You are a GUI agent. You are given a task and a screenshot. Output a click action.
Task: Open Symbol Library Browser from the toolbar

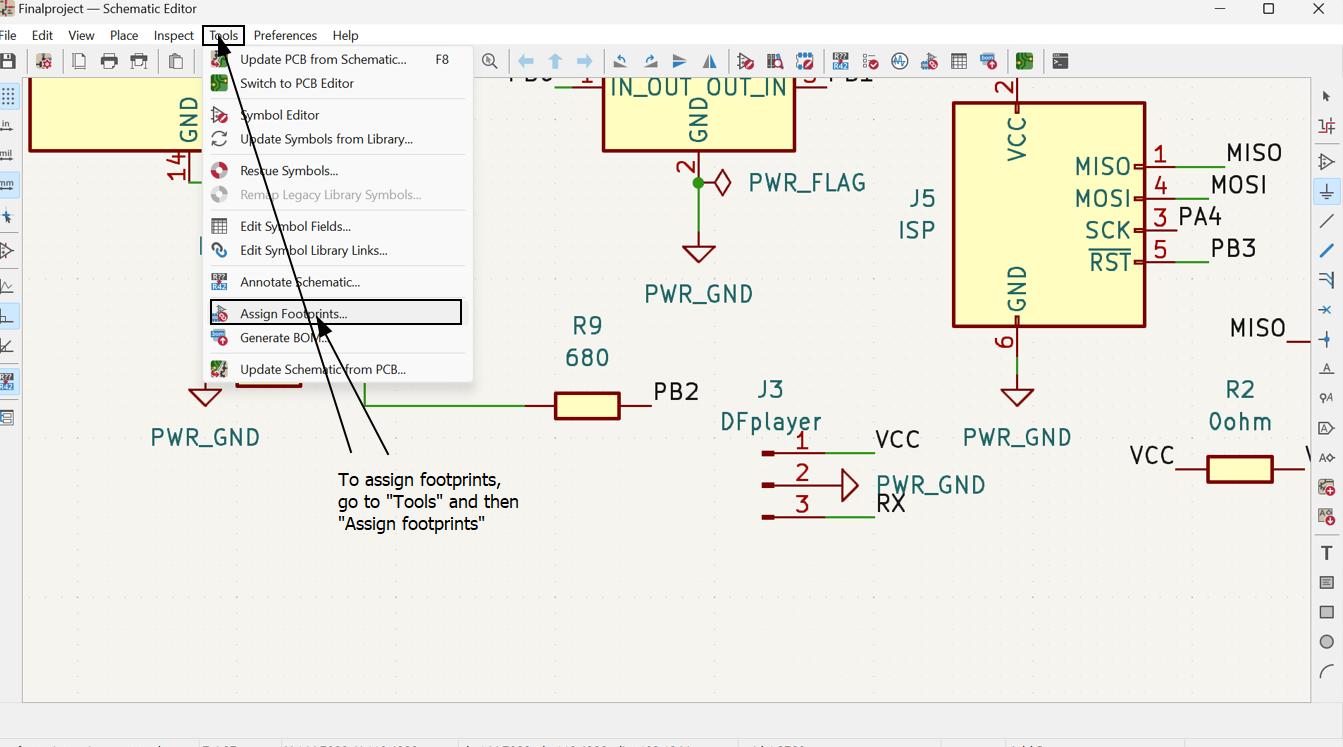[775, 61]
